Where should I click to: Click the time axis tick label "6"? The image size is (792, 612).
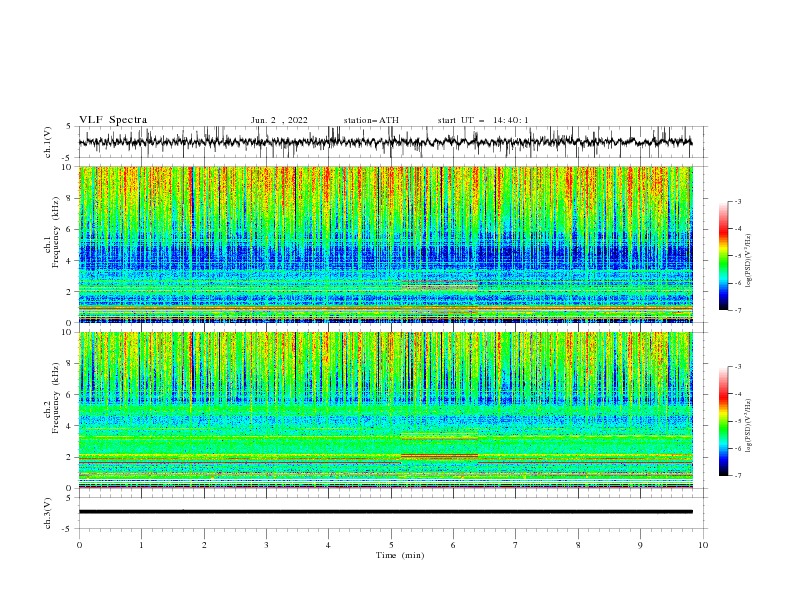(453, 545)
